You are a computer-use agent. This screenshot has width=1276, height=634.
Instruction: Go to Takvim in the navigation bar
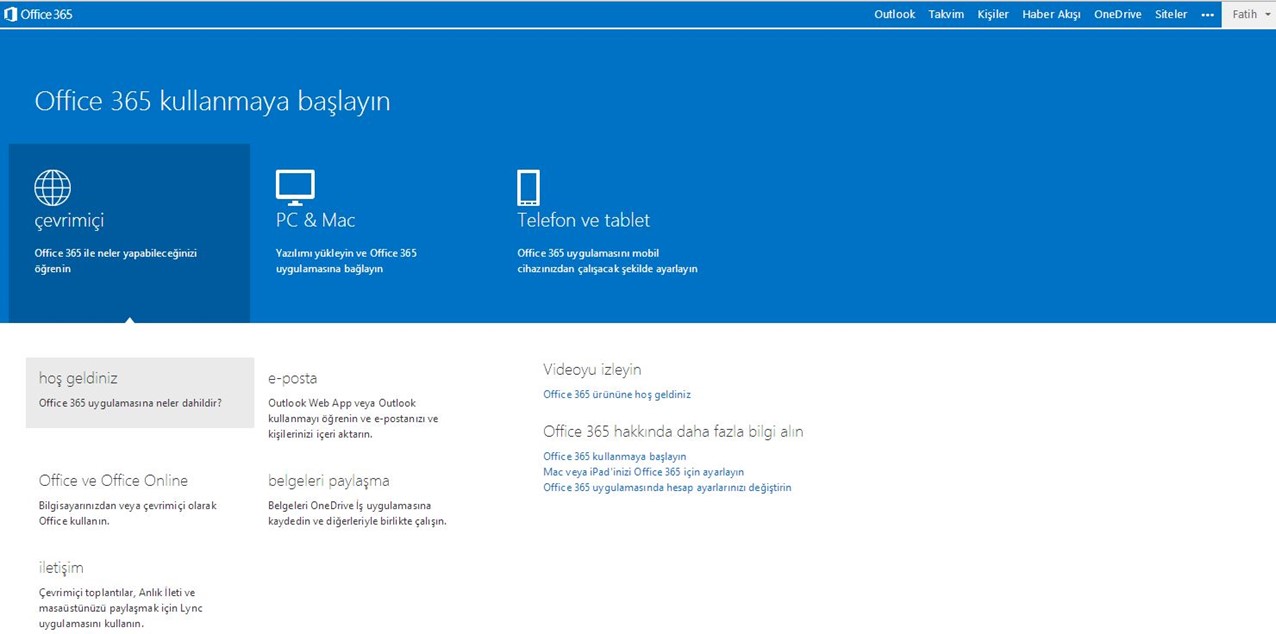[x=946, y=14]
